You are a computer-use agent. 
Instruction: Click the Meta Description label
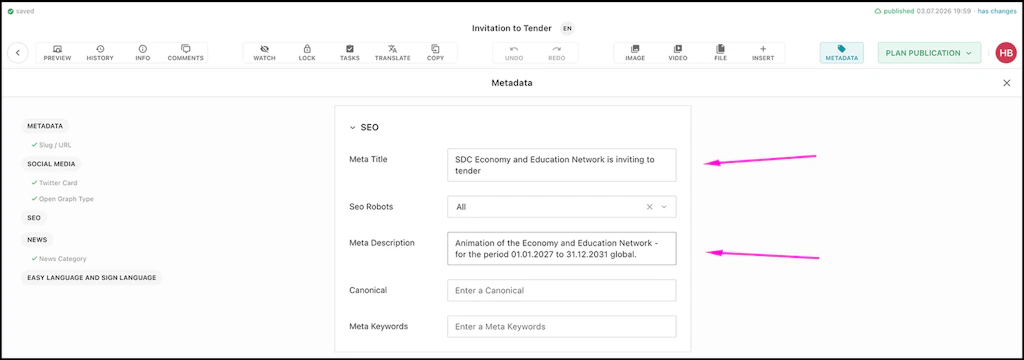[382, 242]
